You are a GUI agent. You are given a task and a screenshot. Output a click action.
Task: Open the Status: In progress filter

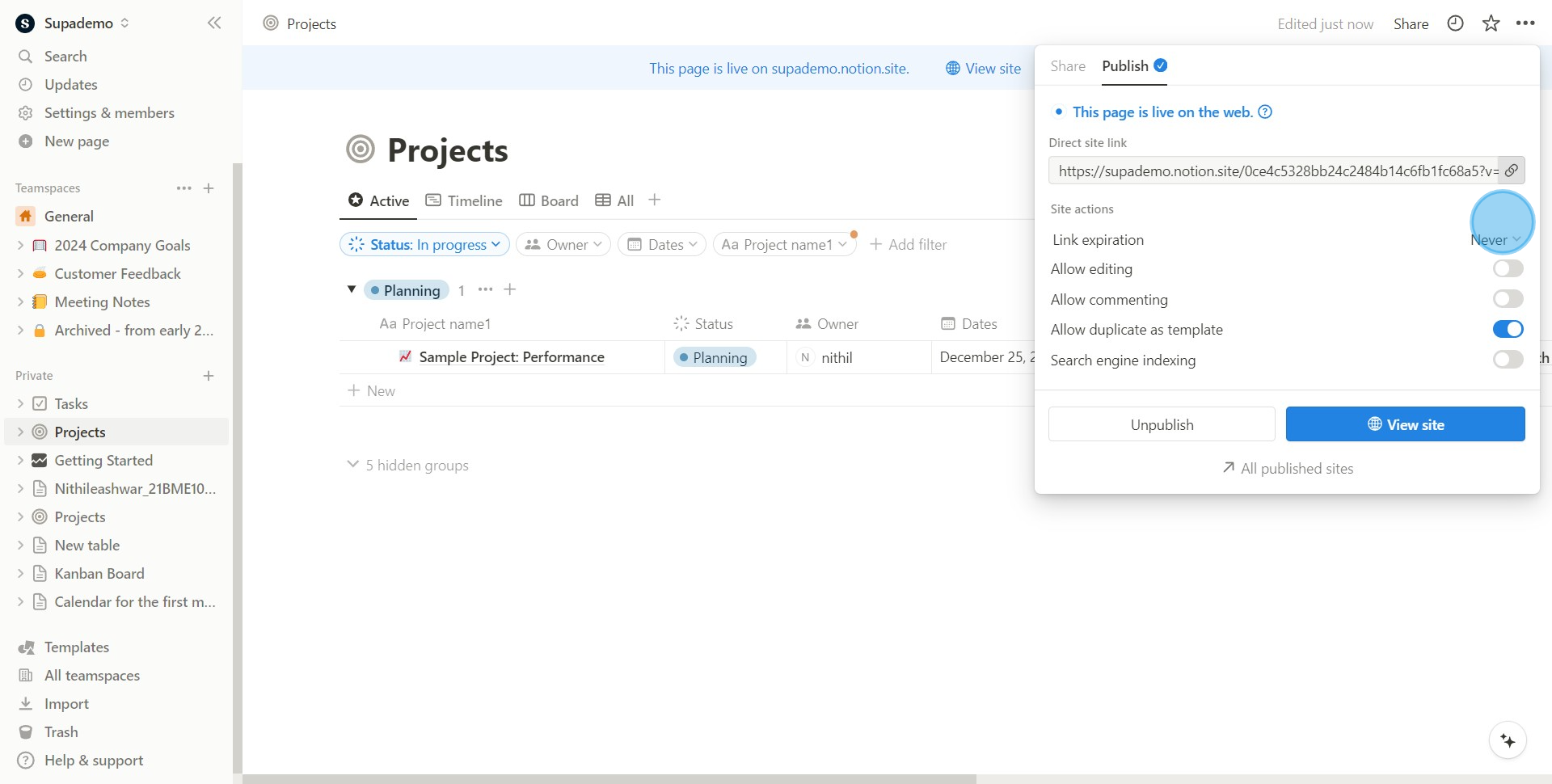[x=425, y=244]
